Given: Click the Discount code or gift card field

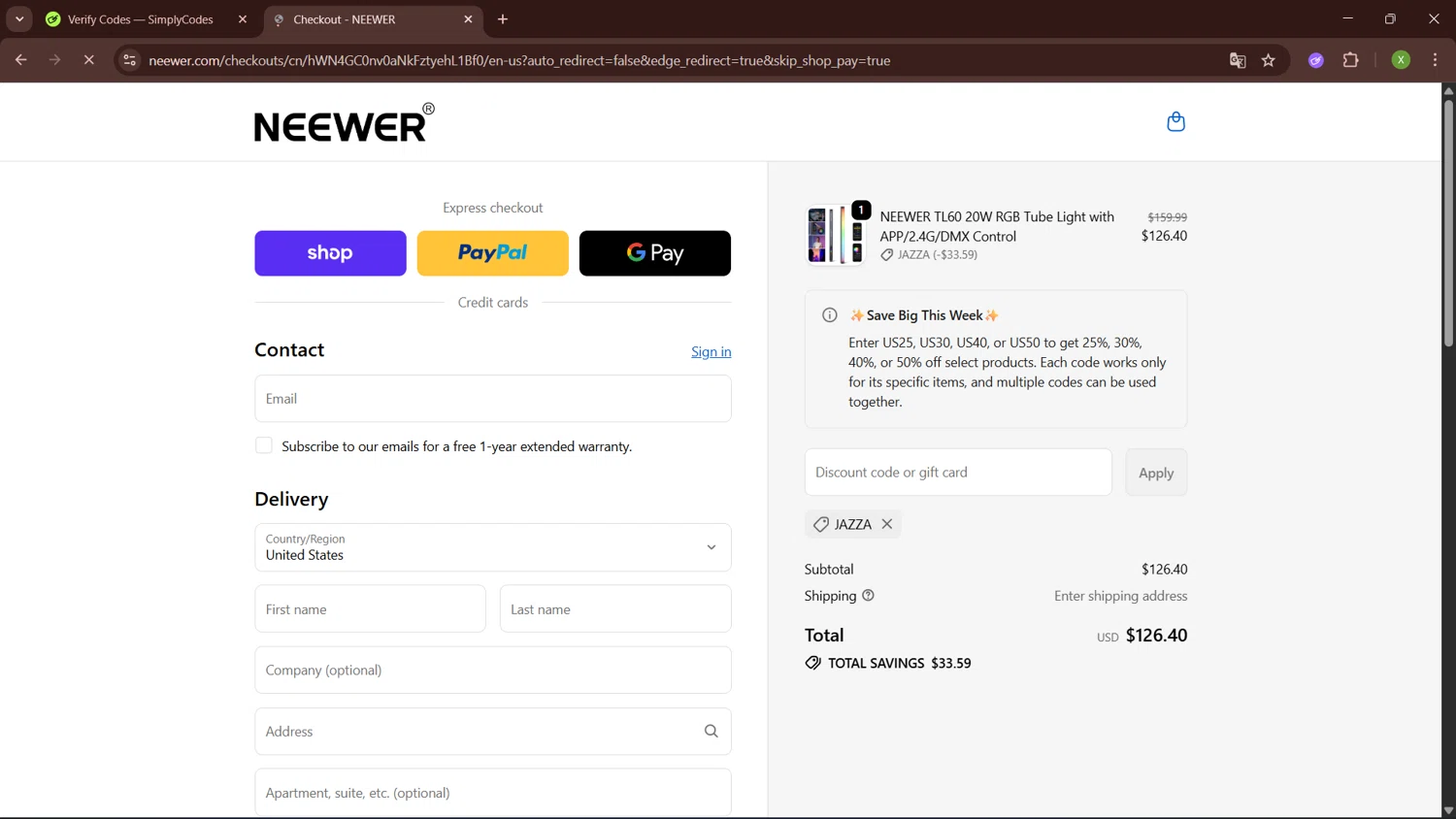Looking at the screenshot, I should click(958, 473).
